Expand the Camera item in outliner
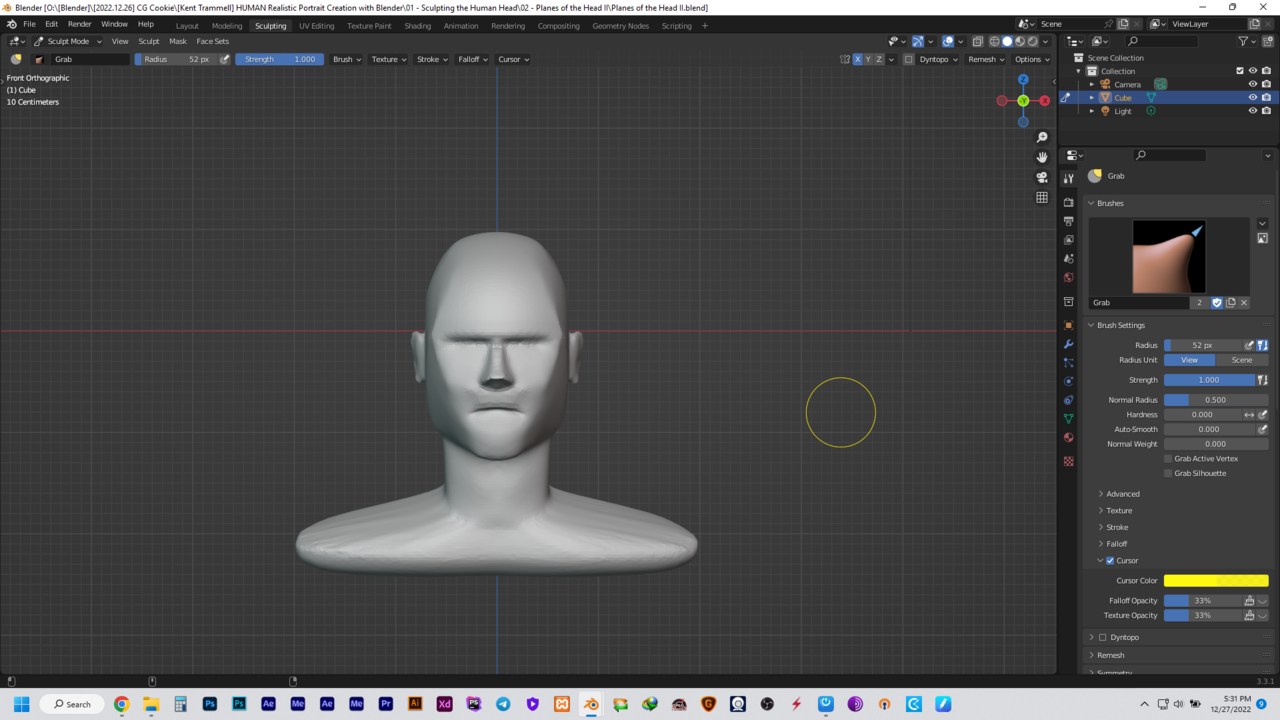The width and height of the screenshot is (1280, 720). pyautogui.click(x=1092, y=84)
